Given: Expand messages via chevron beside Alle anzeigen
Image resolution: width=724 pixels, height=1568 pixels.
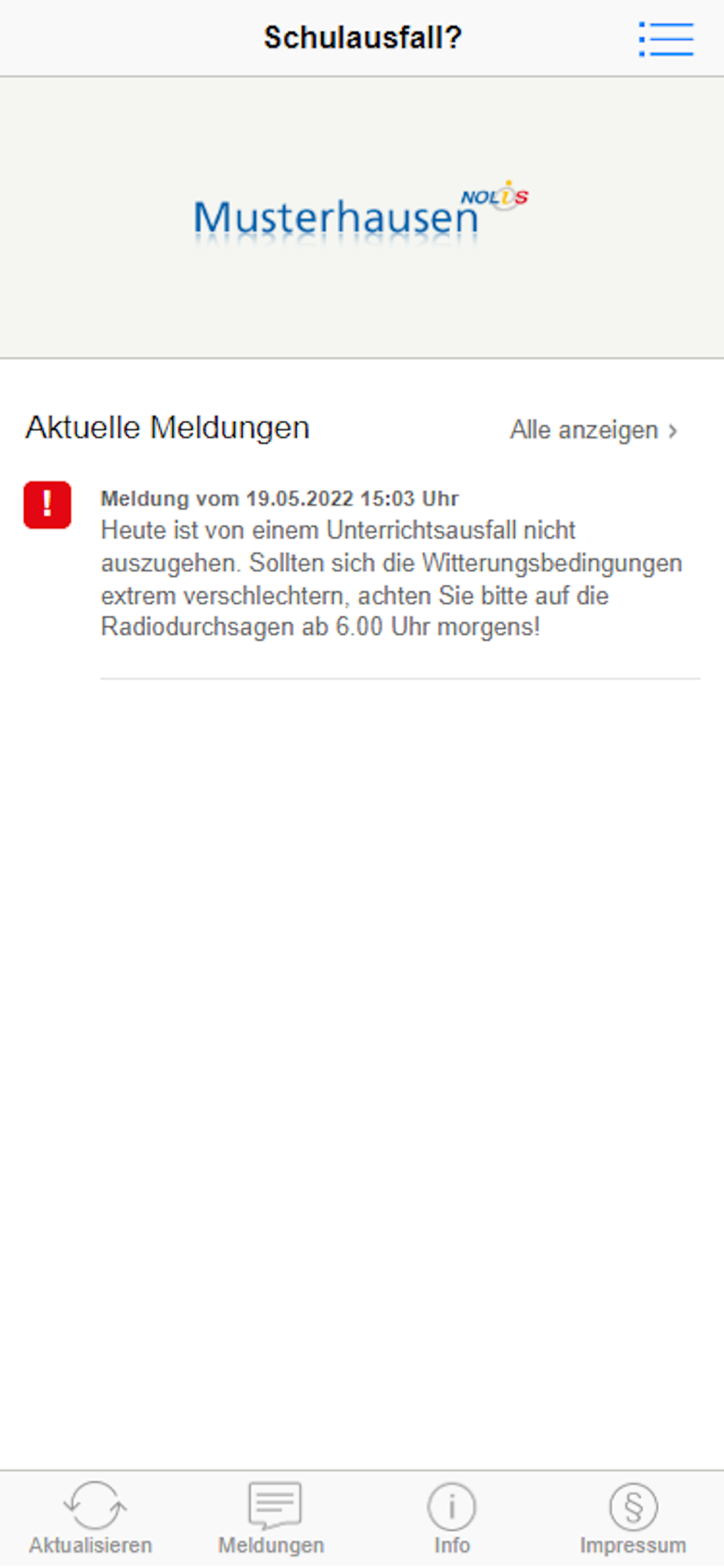Looking at the screenshot, I should (x=672, y=430).
